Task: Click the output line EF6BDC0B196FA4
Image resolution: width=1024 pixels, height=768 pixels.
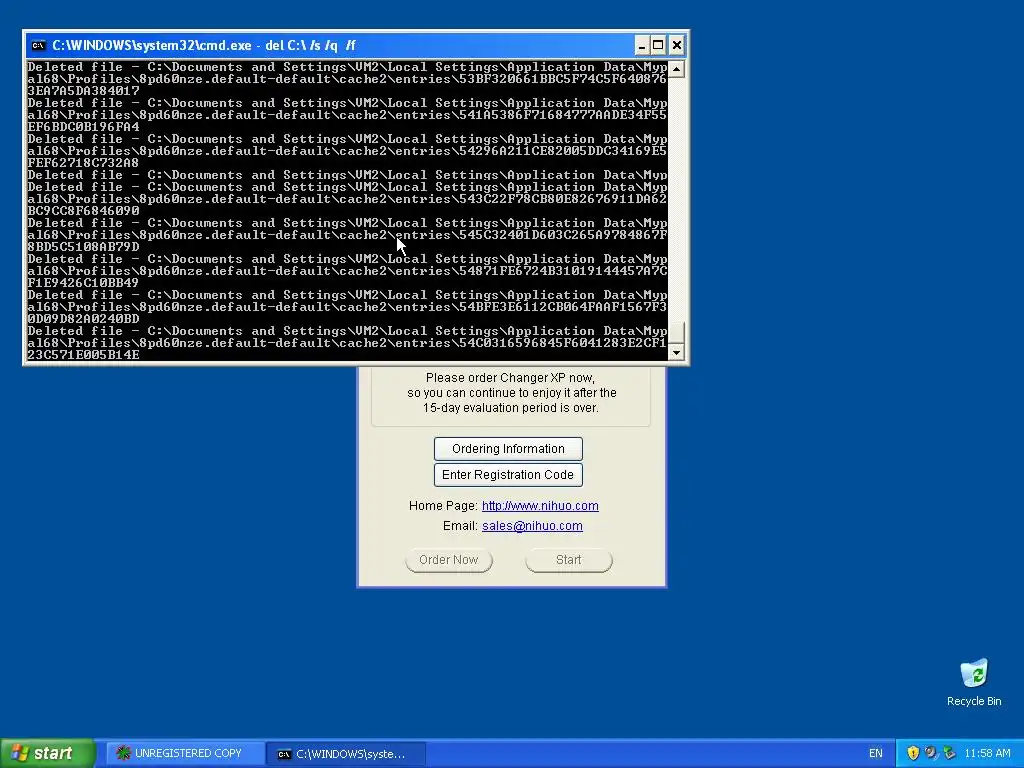Action: click(83, 127)
